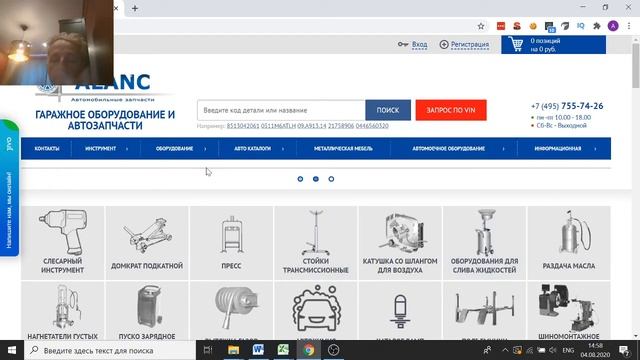Open File Explorer from the taskbar
The width and height of the screenshot is (640, 360).
point(233,350)
